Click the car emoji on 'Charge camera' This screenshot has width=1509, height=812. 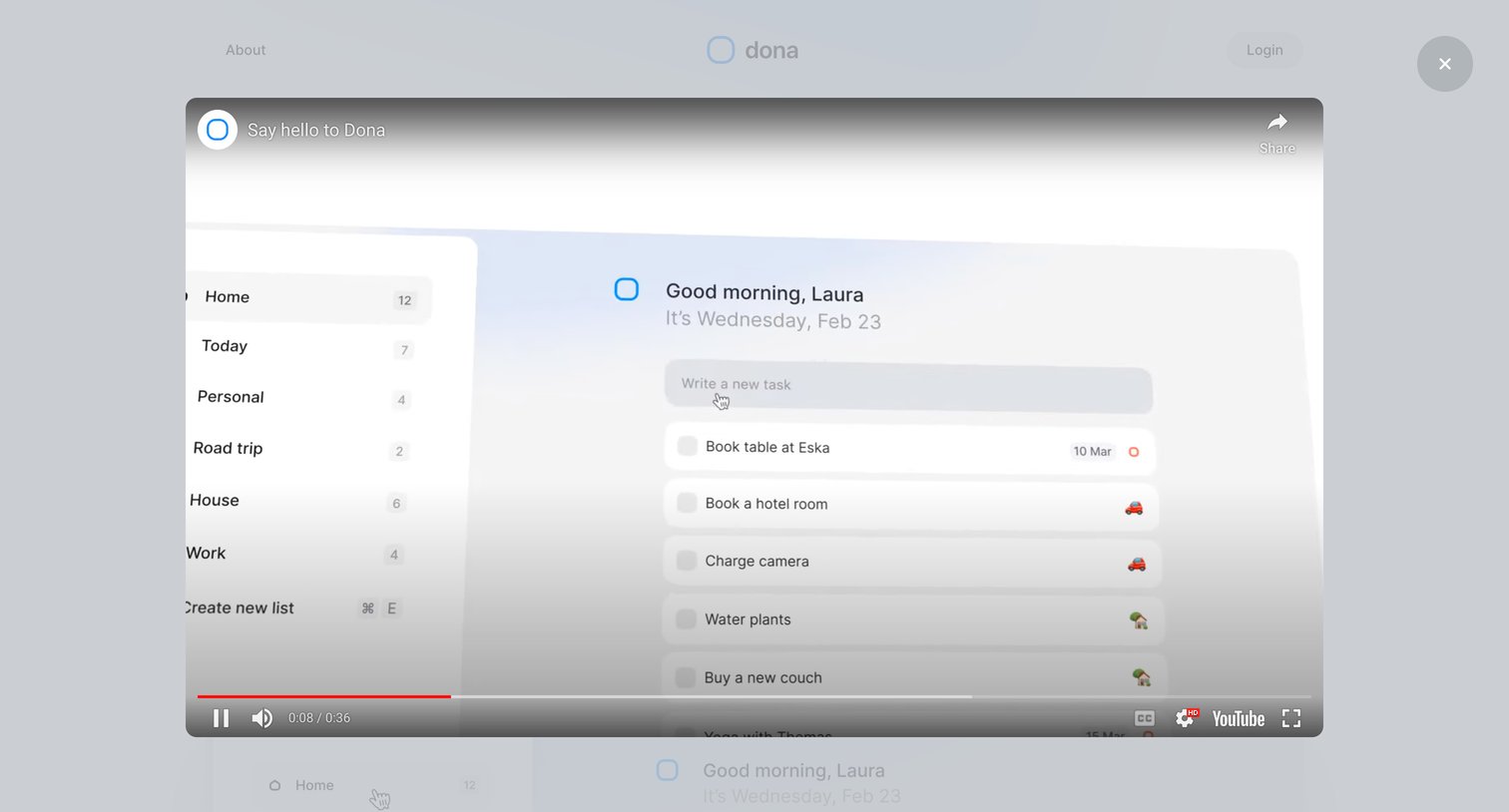click(x=1137, y=565)
